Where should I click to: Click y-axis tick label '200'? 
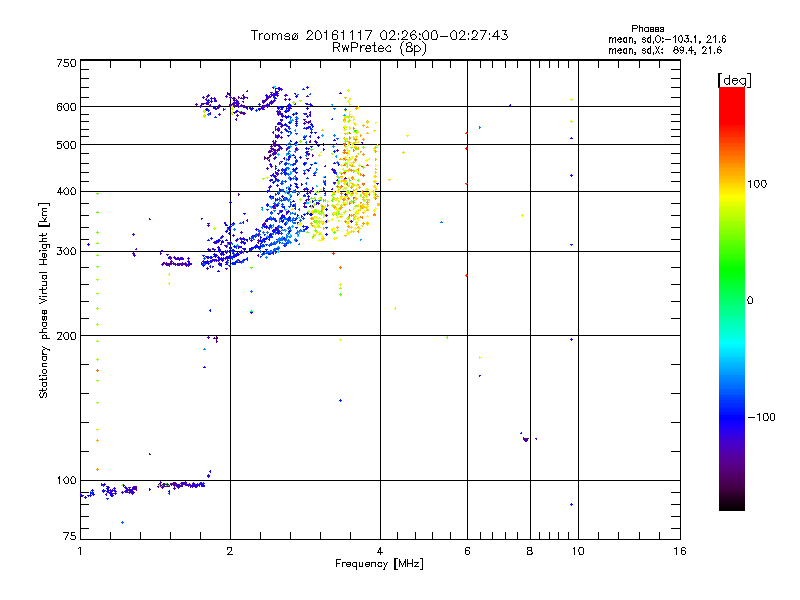[x=66, y=336]
